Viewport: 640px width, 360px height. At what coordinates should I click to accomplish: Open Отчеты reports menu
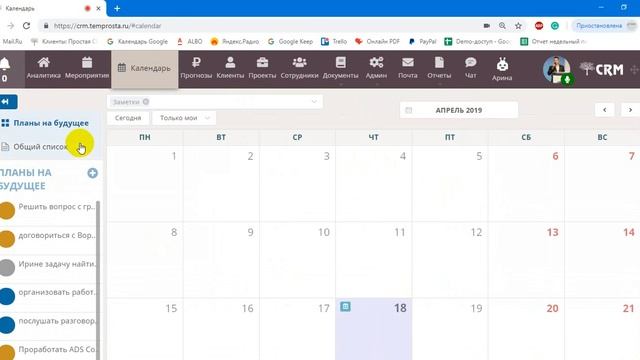click(439, 68)
